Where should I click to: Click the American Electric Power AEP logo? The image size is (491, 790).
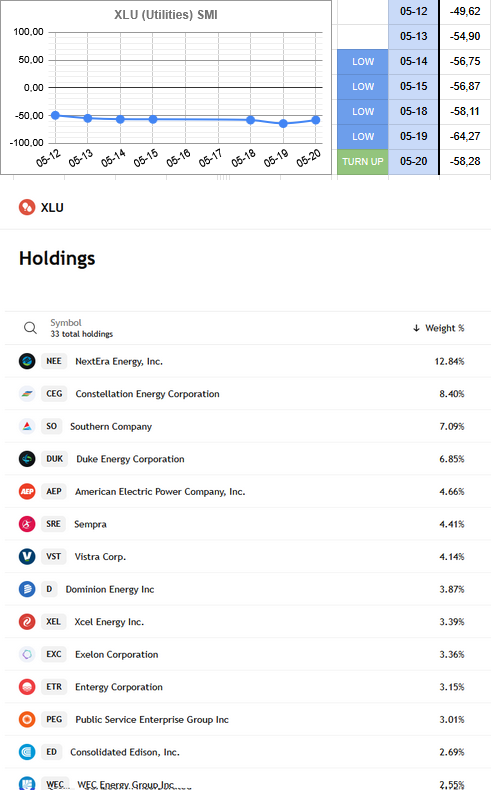27,491
